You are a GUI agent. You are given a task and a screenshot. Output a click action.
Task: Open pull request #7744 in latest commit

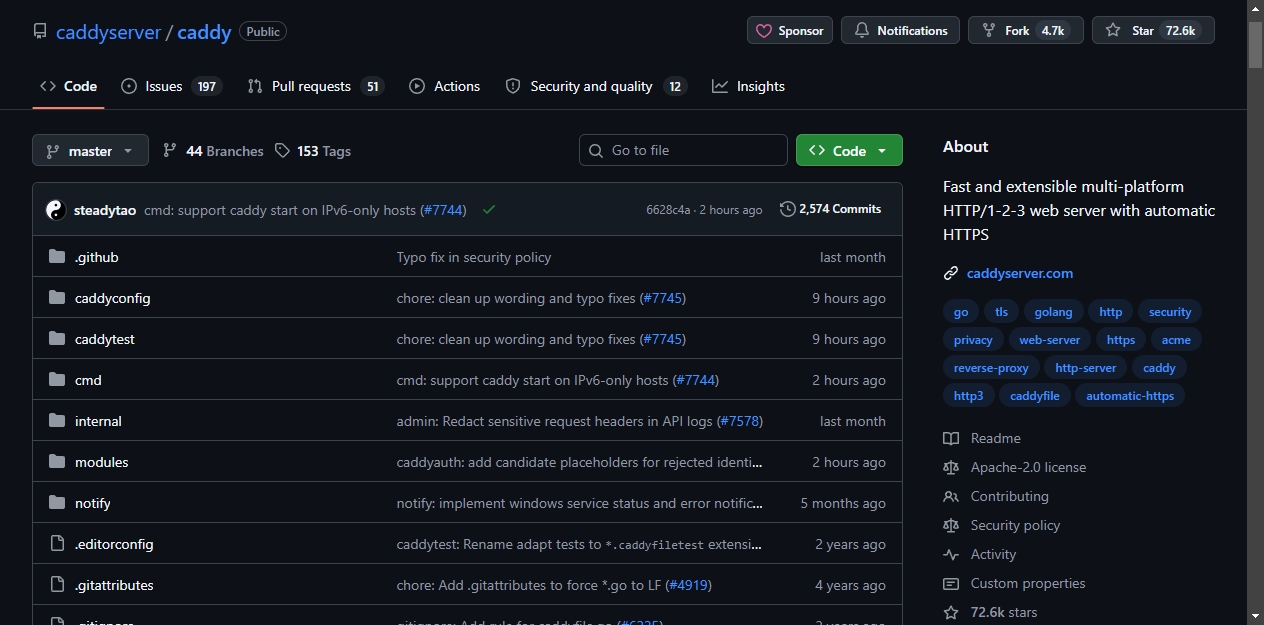[443, 210]
